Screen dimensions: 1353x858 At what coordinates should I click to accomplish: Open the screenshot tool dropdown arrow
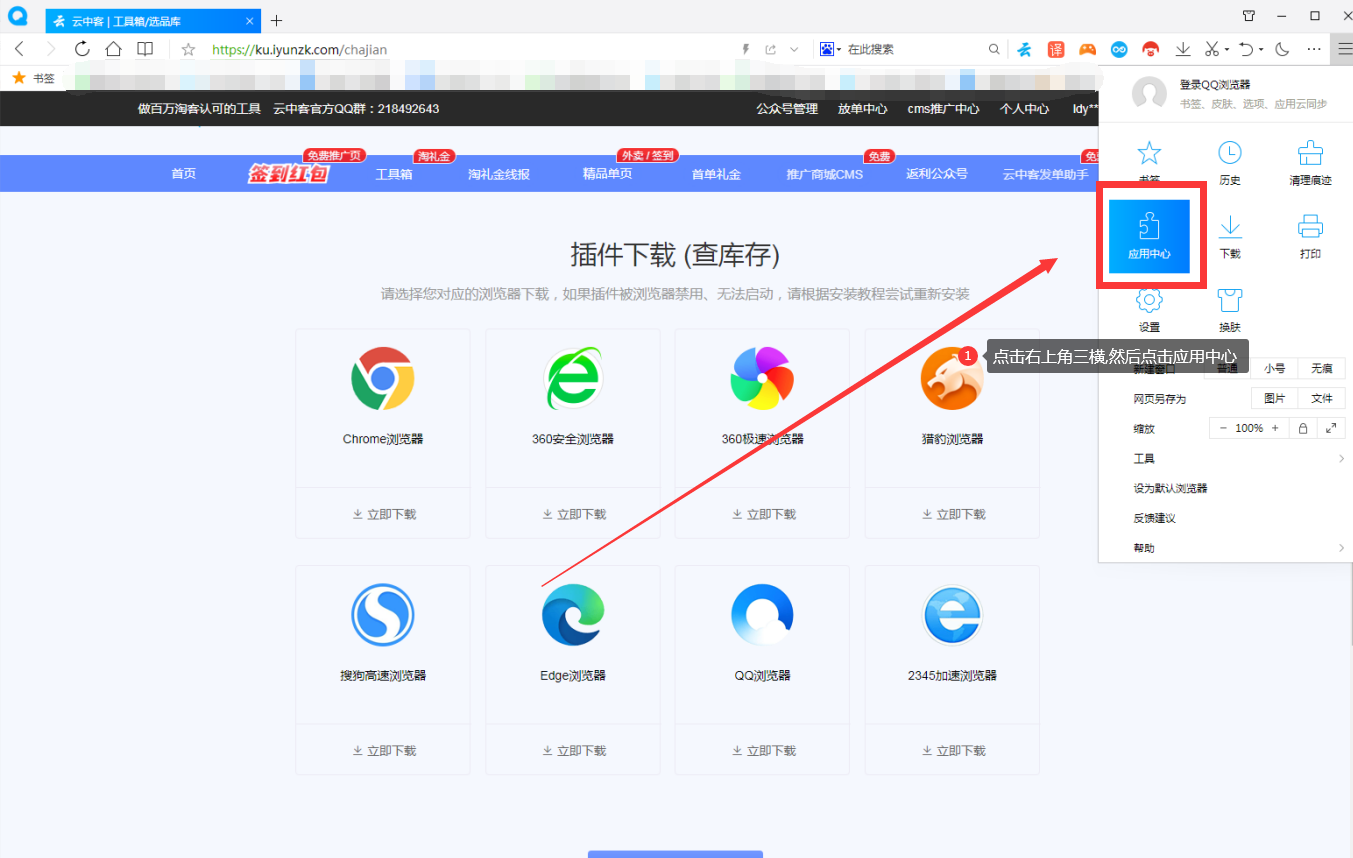coord(1227,48)
